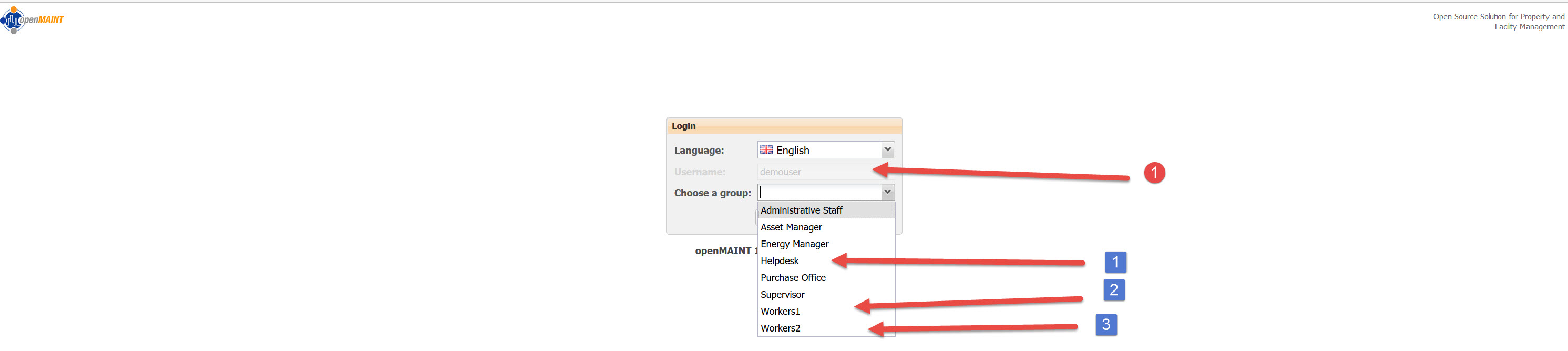Screen dimensions: 1568x351
Task: Select the Helpdesk group option
Action: tap(780, 261)
